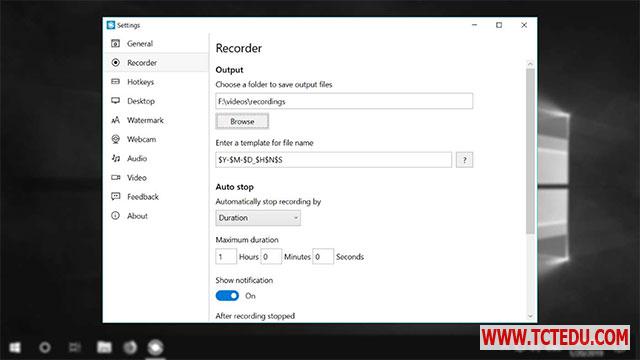Turn off the Show notification switch
The width and height of the screenshot is (640, 360).
[x=227, y=296]
